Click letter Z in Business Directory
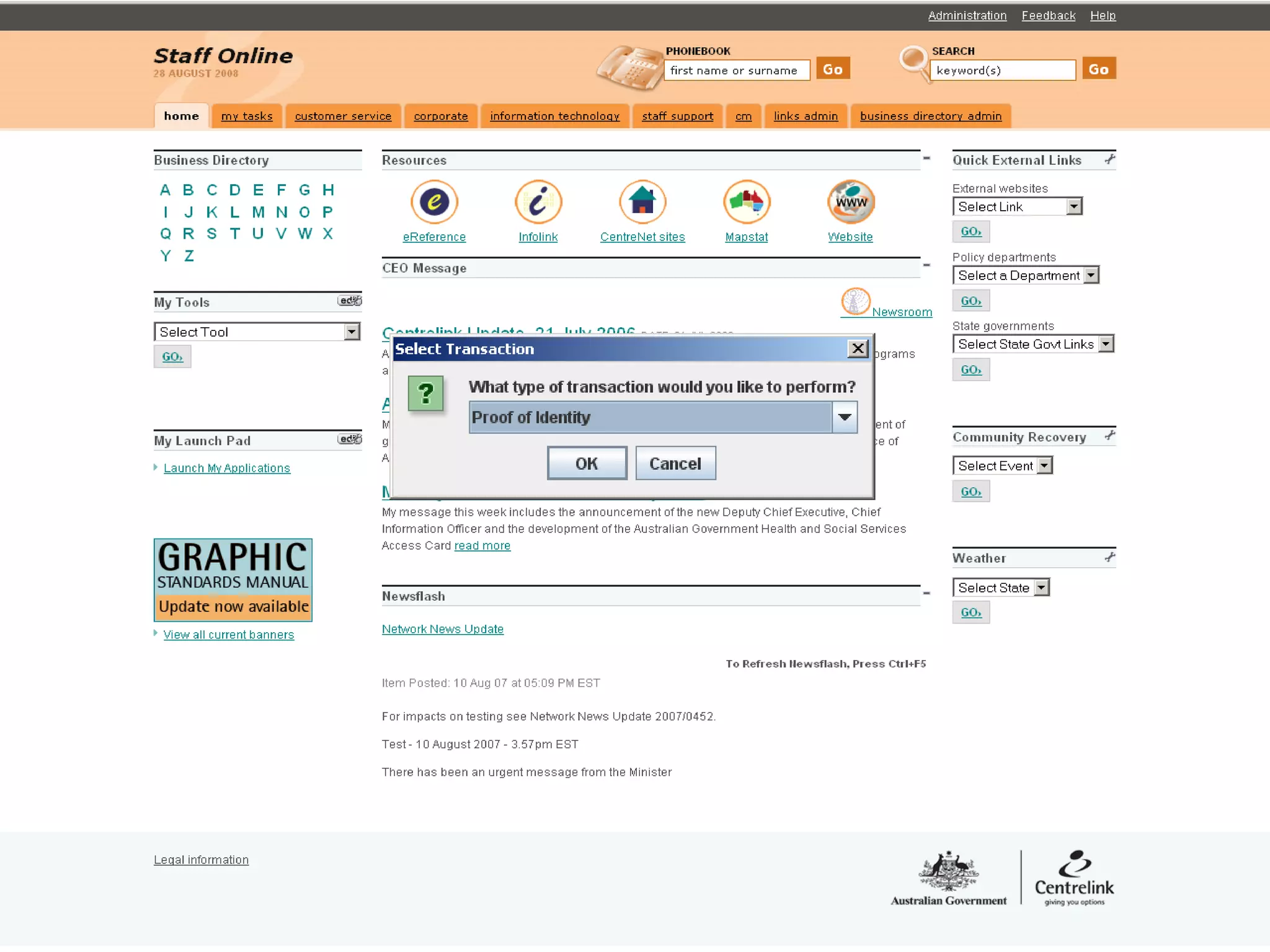The width and height of the screenshot is (1270, 952). coord(189,255)
